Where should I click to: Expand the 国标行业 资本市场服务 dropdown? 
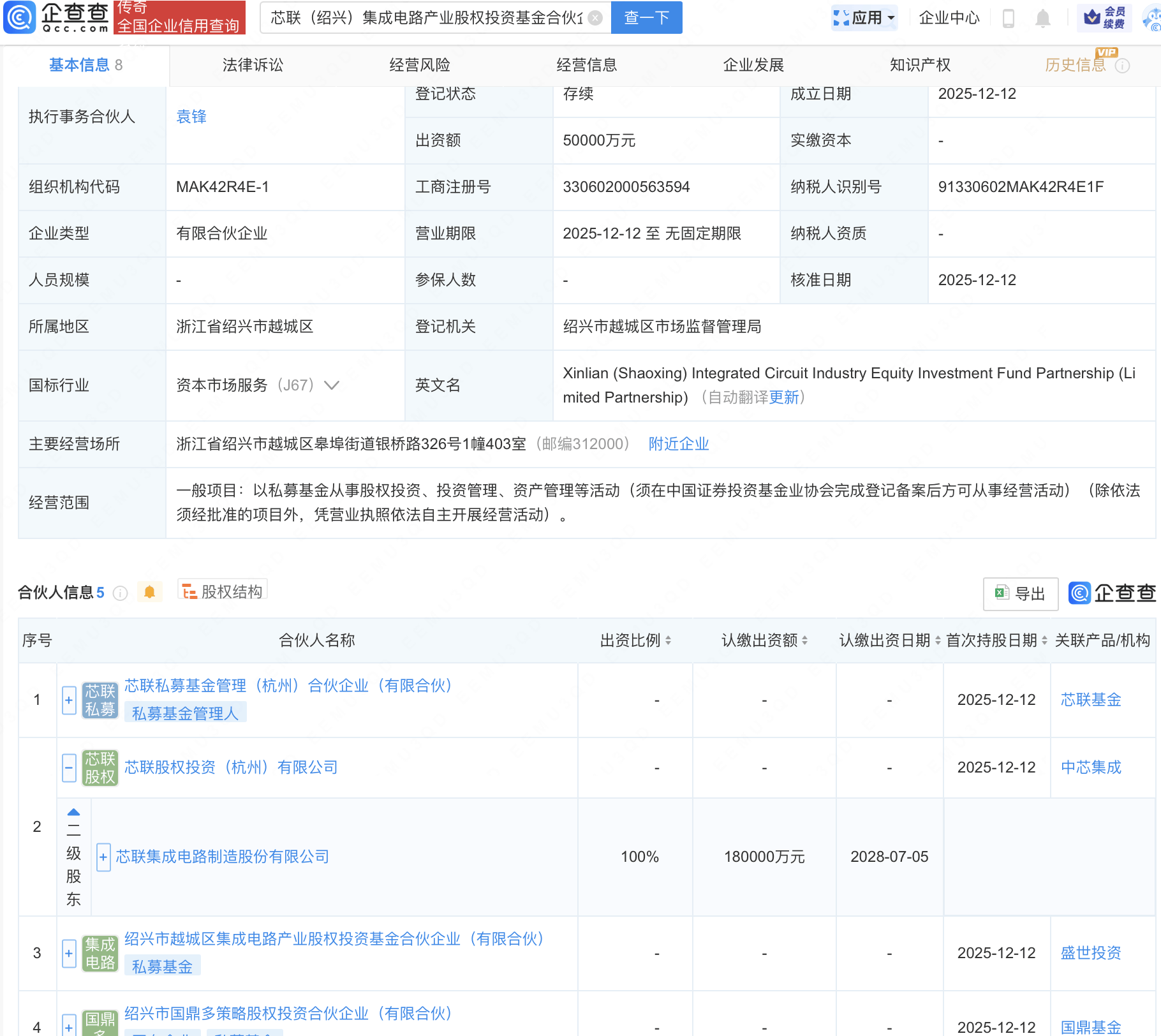[332, 385]
